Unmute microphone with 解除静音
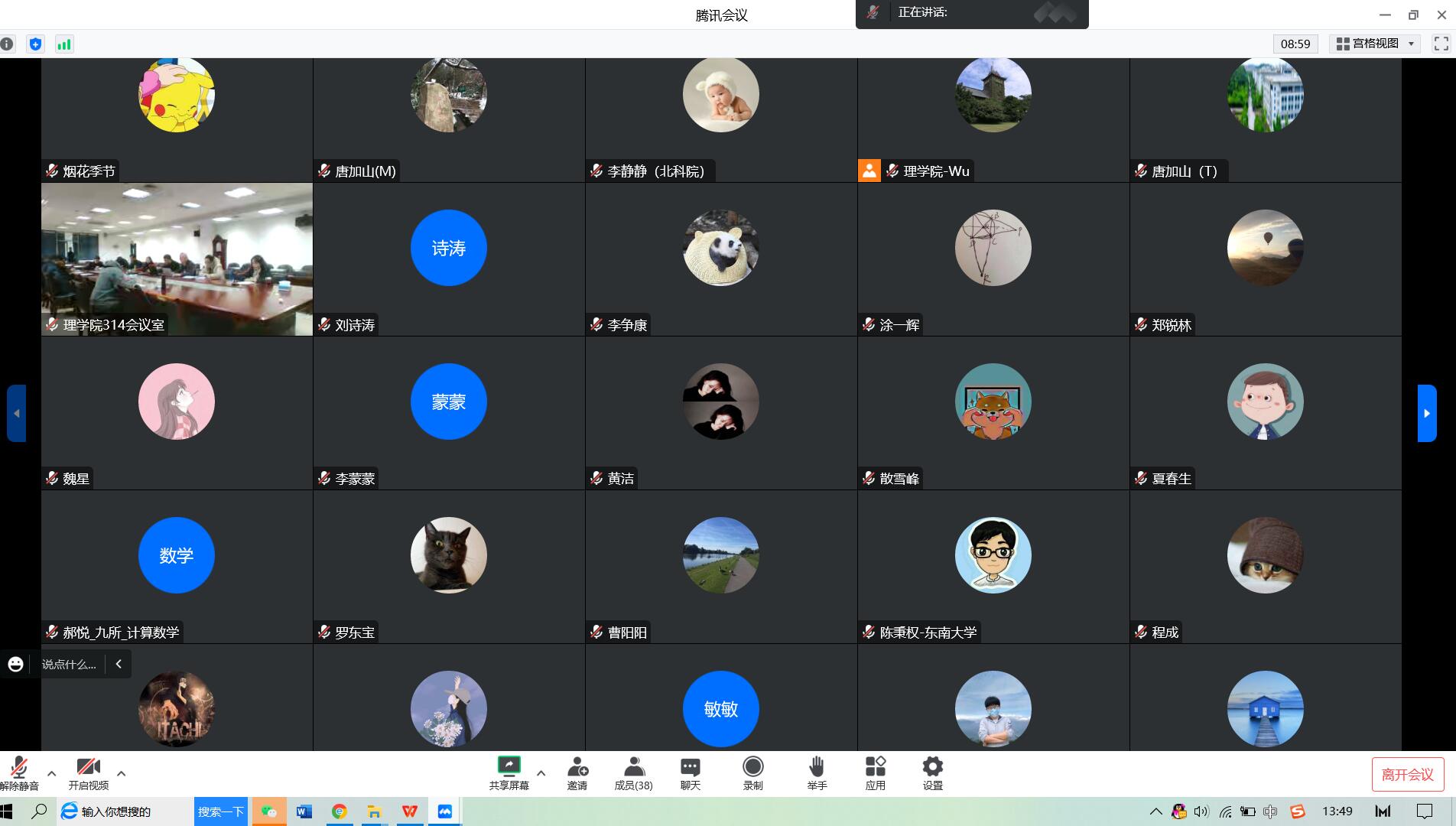1456x826 pixels. [19, 772]
